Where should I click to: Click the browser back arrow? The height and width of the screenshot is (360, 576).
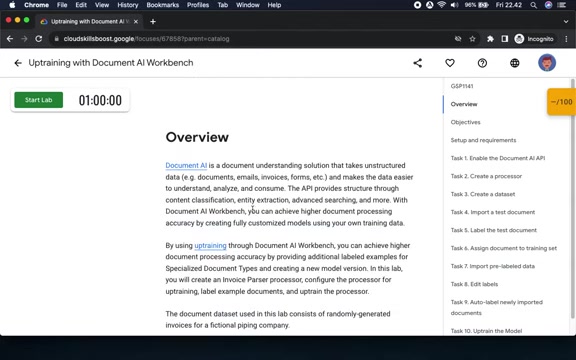click(10, 39)
